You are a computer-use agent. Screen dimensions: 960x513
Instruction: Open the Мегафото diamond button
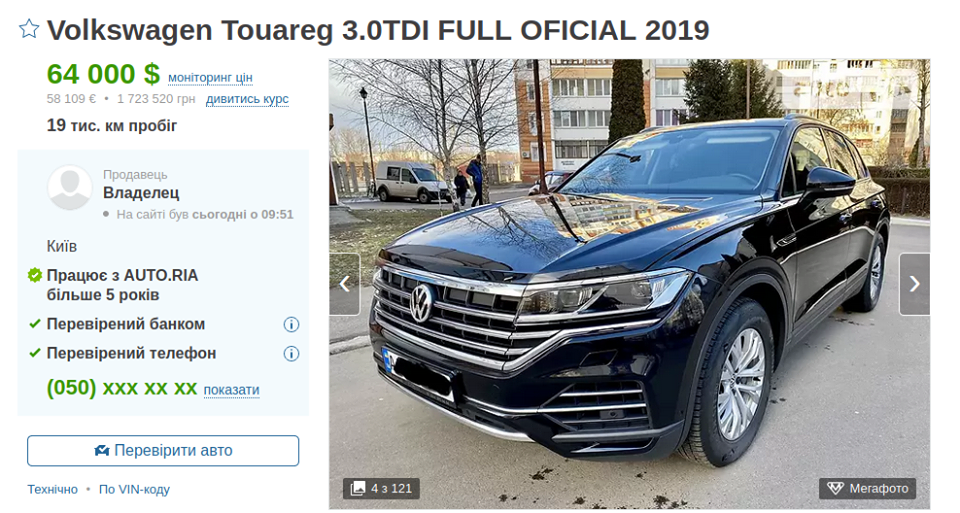pyautogui.click(x=868, y=489)
